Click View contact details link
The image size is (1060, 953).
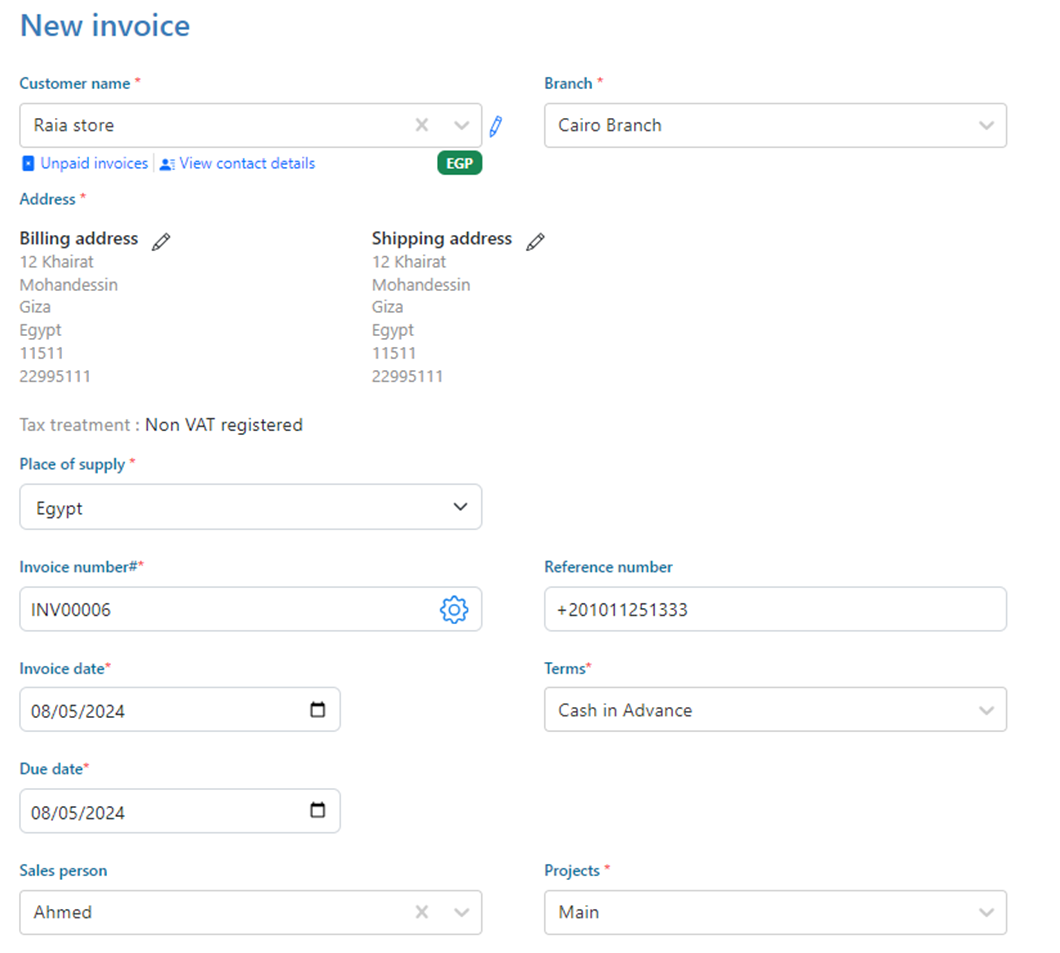[x=246, y=163]
